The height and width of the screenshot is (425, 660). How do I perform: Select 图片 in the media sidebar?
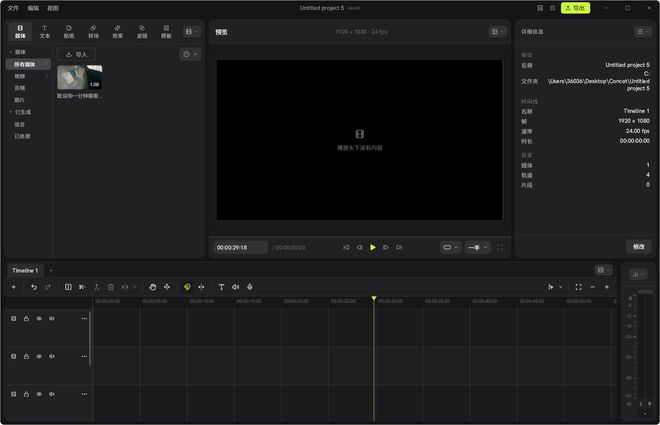pos(19,100)
